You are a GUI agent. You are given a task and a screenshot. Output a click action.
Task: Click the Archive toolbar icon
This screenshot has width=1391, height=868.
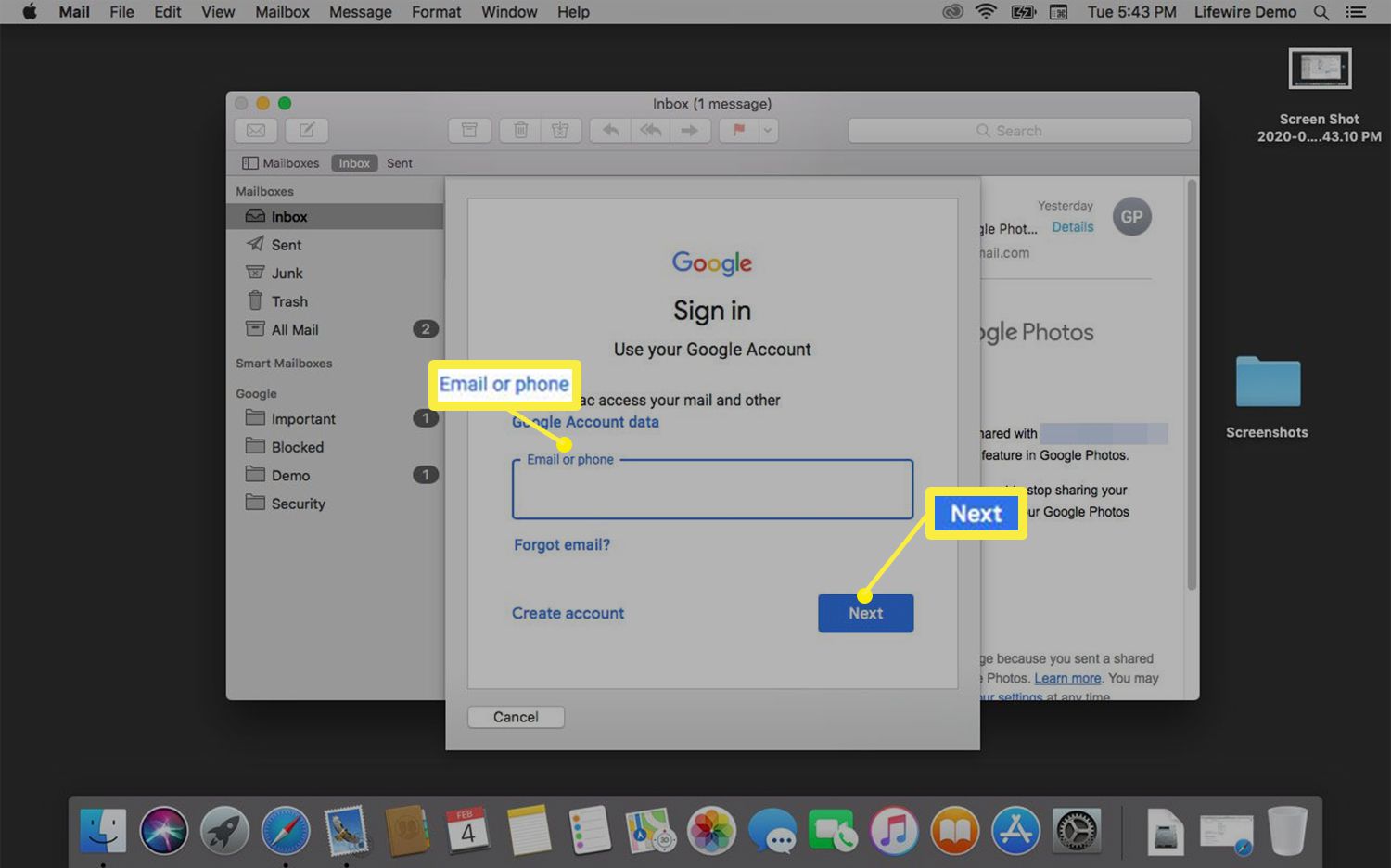(x=470, y=131)
